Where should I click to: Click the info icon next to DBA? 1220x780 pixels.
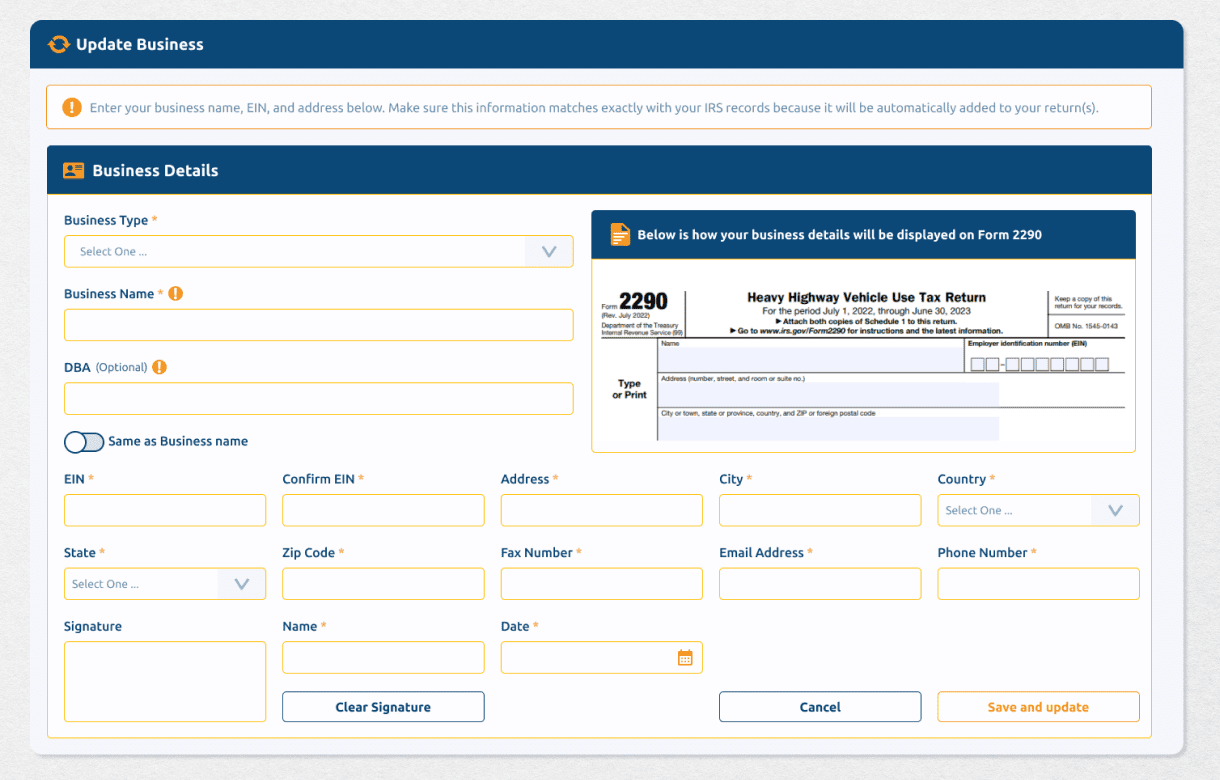click(x=159, y=367)
